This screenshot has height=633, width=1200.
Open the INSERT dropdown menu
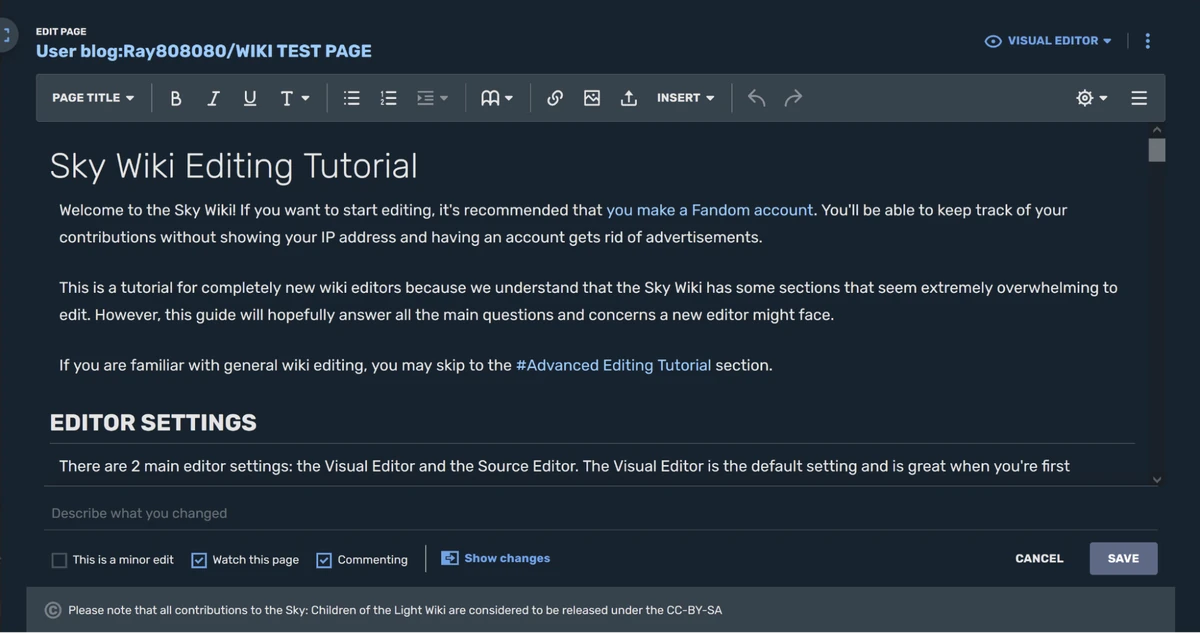(684, 97)
